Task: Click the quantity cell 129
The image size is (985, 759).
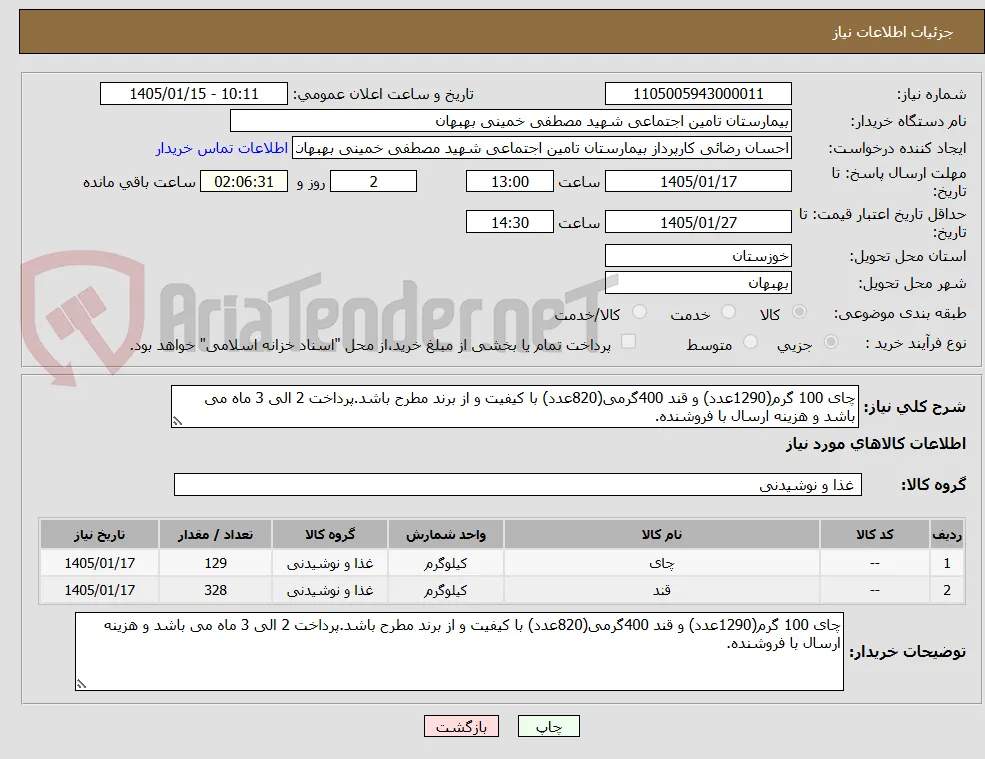Action: tap(215, 563)
